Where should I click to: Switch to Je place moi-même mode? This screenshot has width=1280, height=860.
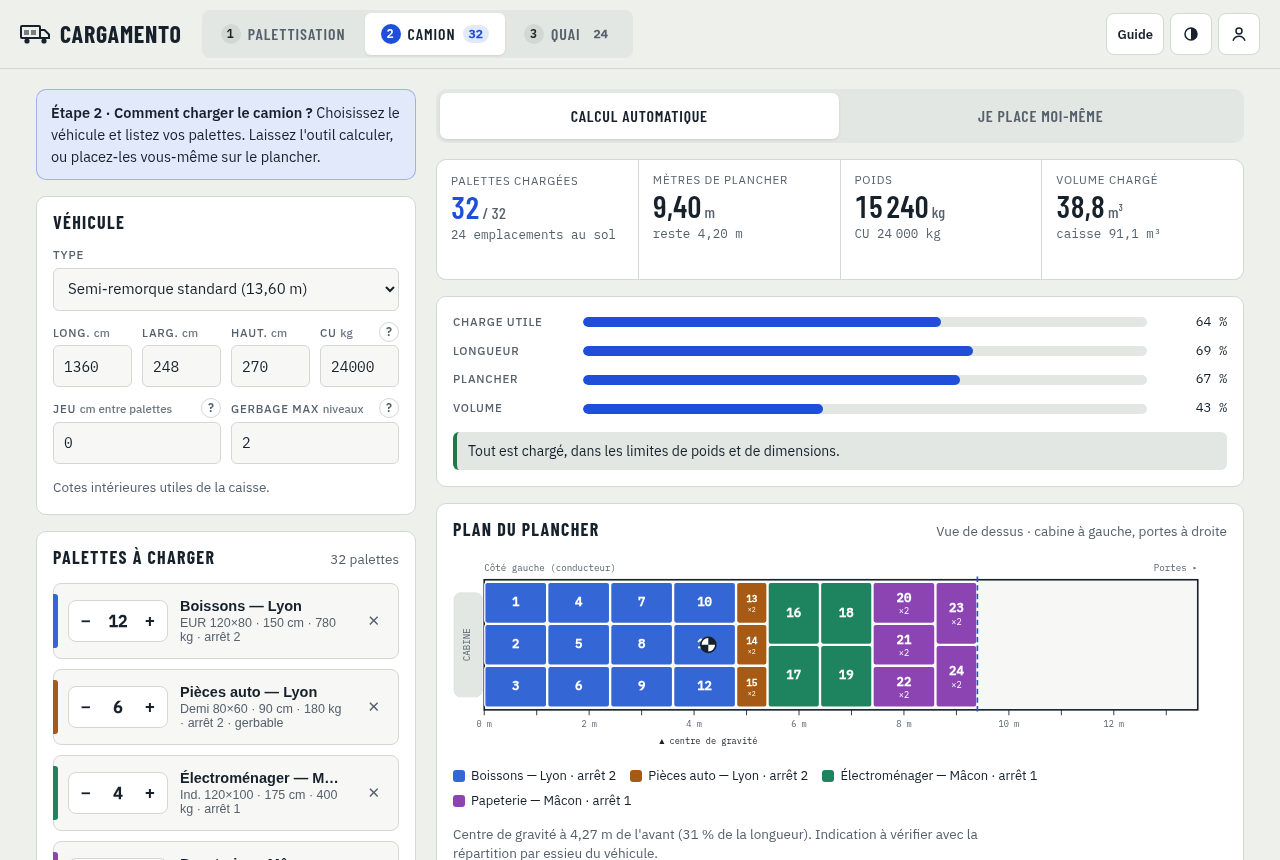coord(1040,116)
